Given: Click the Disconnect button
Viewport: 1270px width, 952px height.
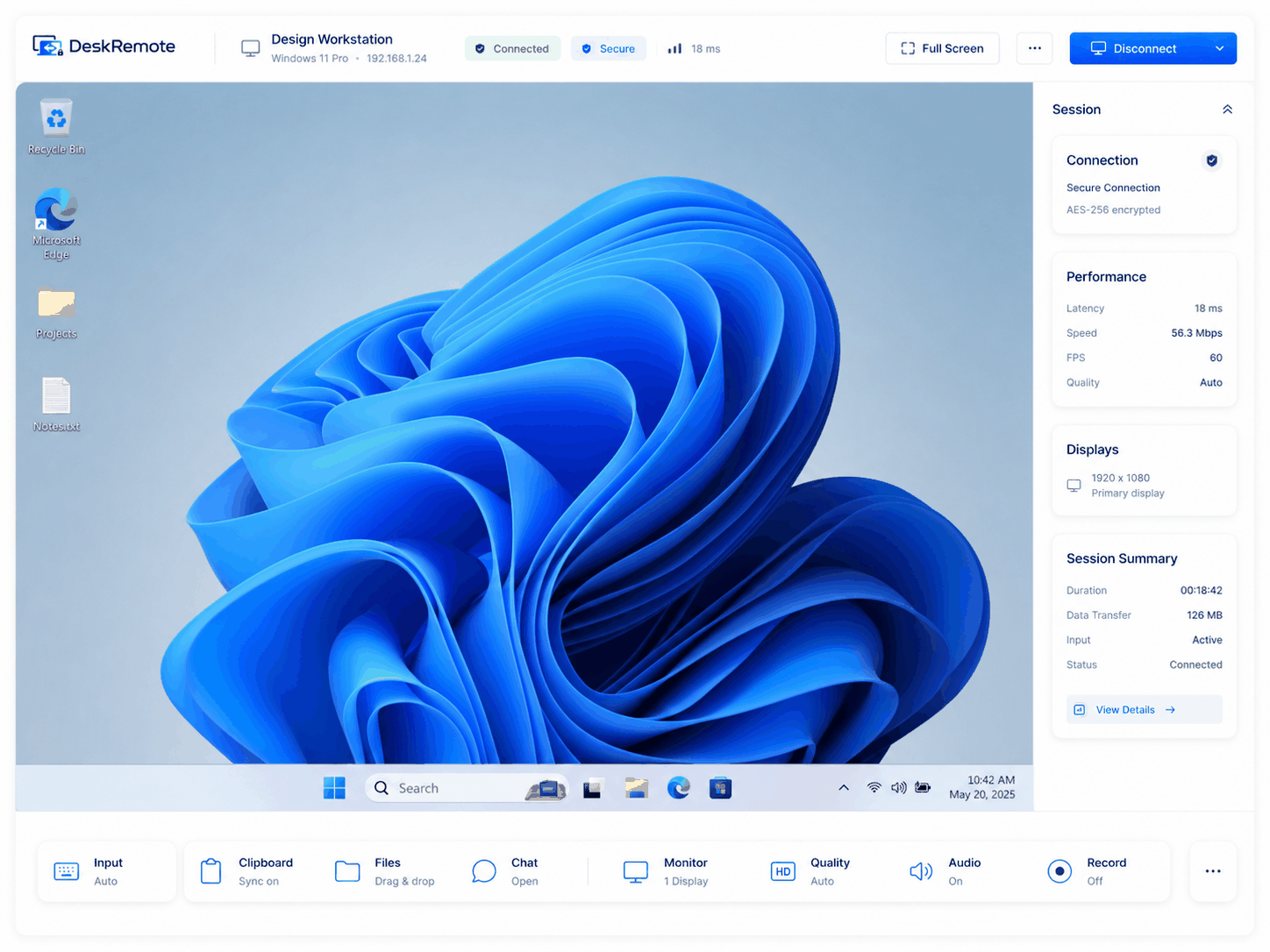Looking at the screenshot, I should (x=1136, y=48).
